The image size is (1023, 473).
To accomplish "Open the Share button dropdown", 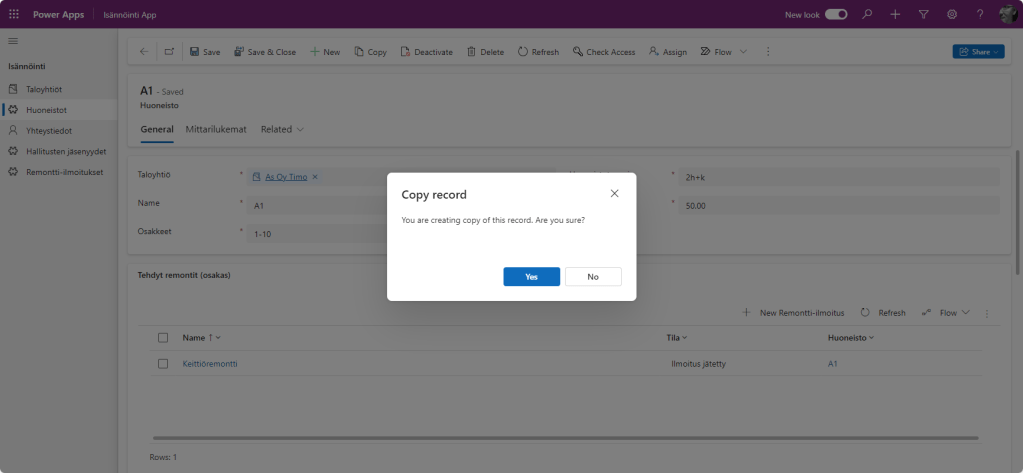I will tap(978, 52).
